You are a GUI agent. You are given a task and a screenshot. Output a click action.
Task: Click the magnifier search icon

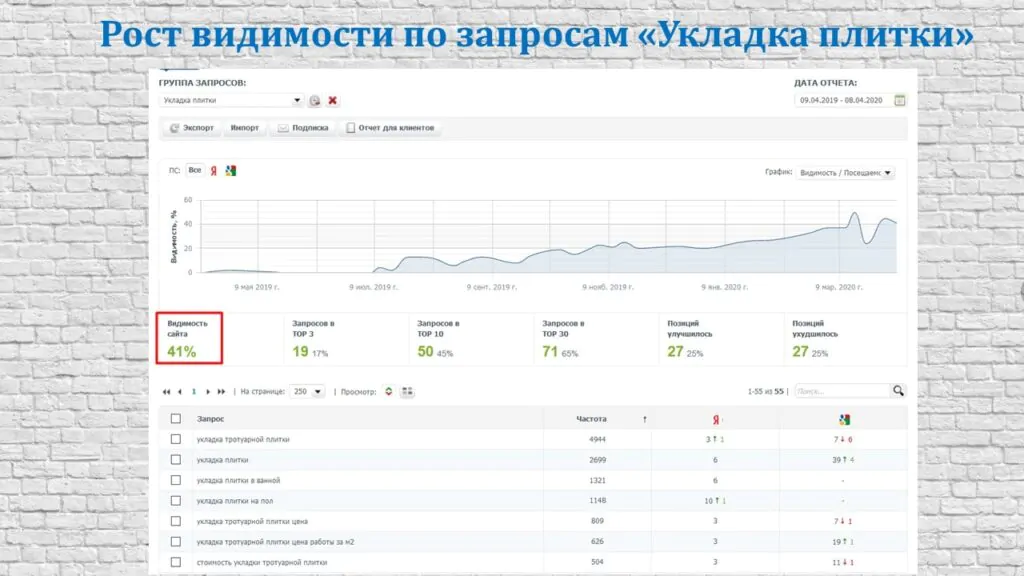pos(899,391)
